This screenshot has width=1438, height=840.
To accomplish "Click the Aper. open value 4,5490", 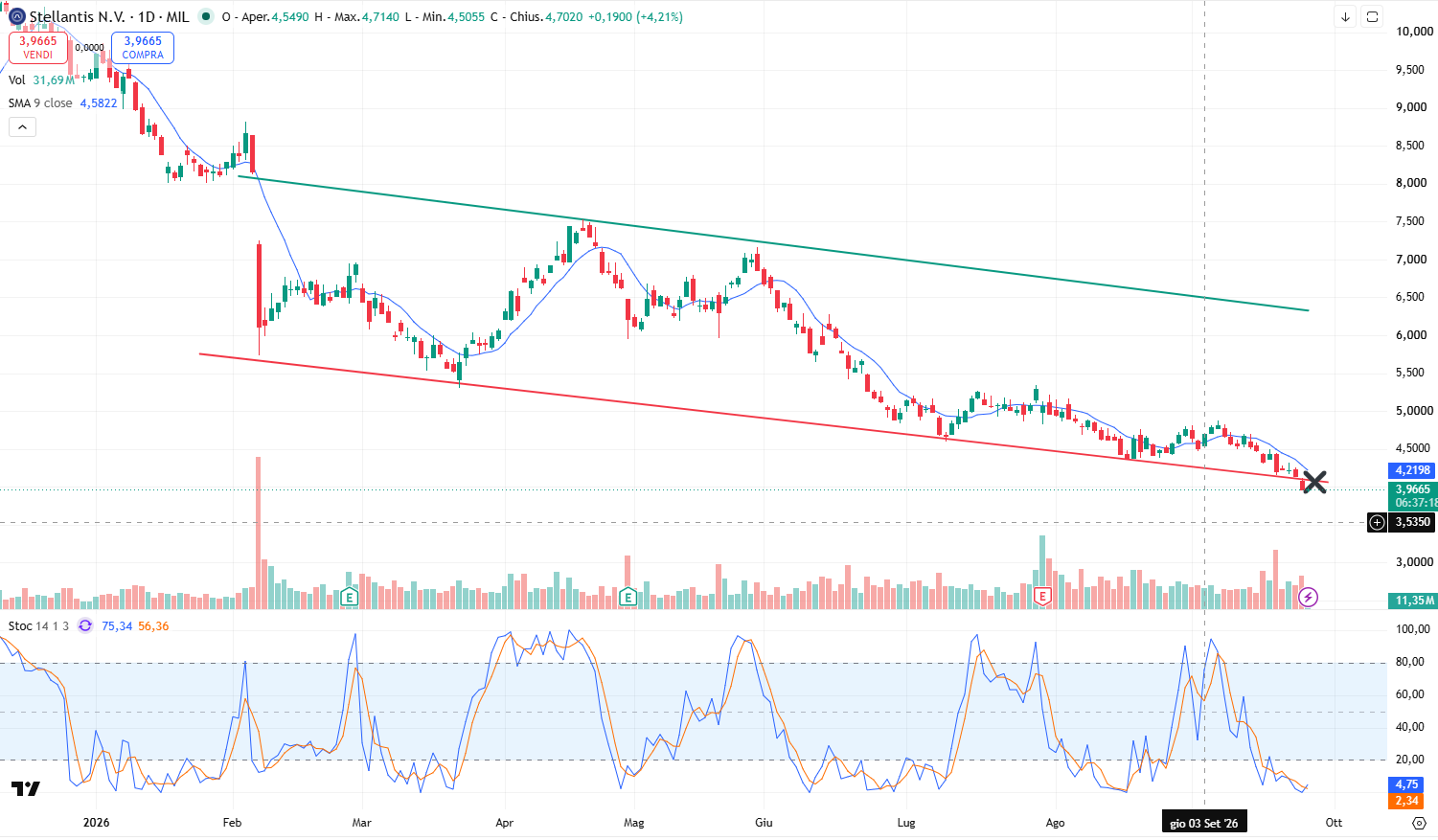I will pos(290,17).
